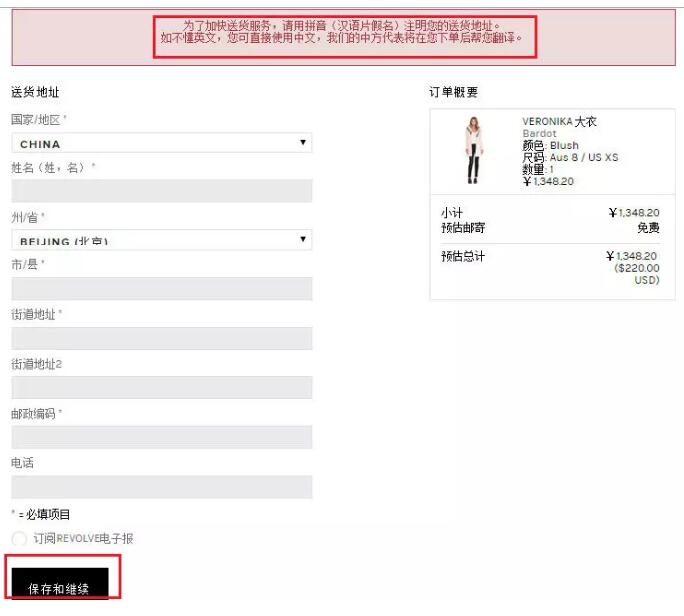Click the 预估总计 ￥1,348.20 amount
Image resolution: width=684 pixels, height=616 pixels.
coord(631,256)
